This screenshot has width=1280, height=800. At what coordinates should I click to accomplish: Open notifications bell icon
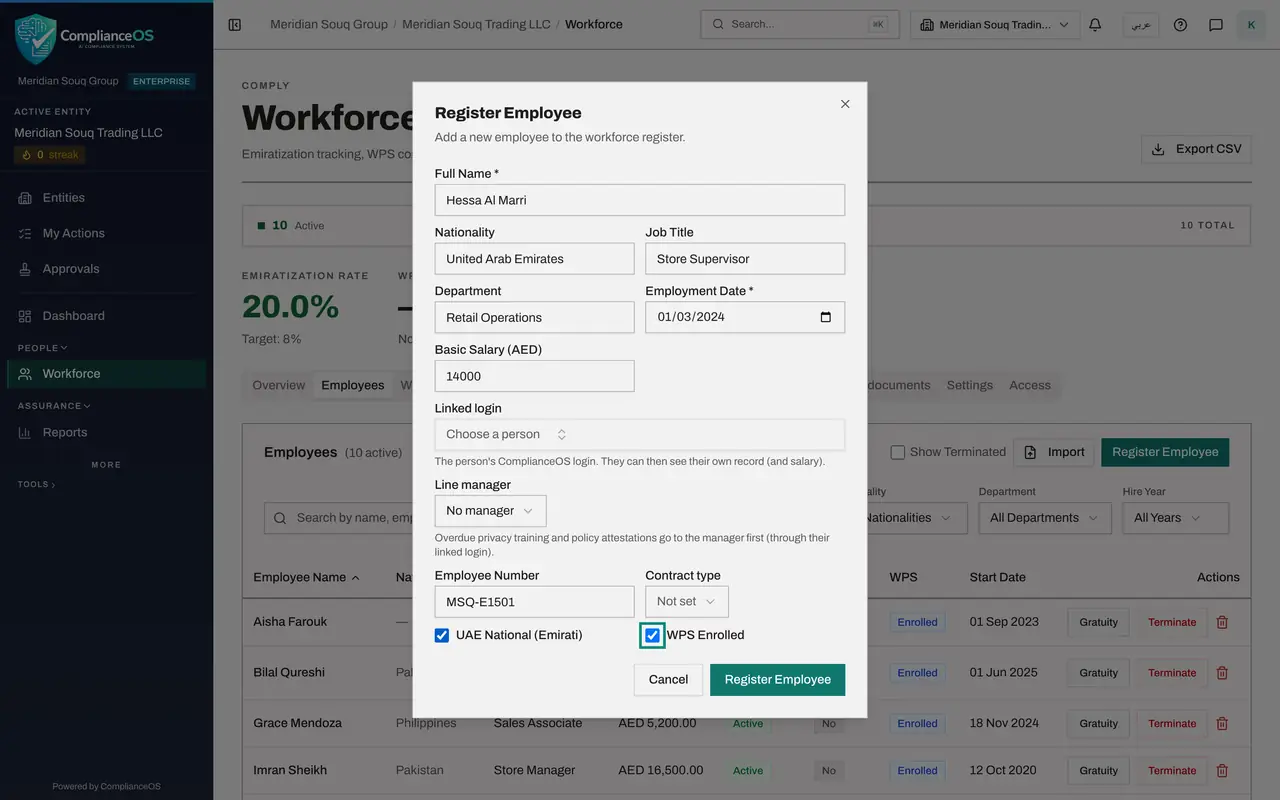pyautogui.click(x=1095, y=25)
